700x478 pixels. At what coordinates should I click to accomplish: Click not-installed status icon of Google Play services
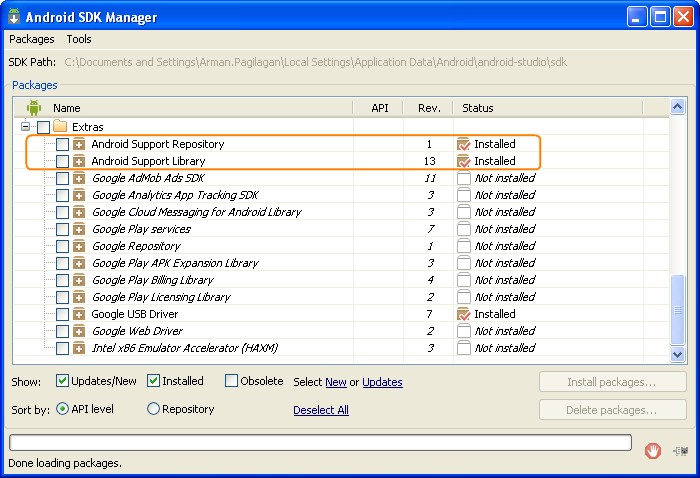464,229
